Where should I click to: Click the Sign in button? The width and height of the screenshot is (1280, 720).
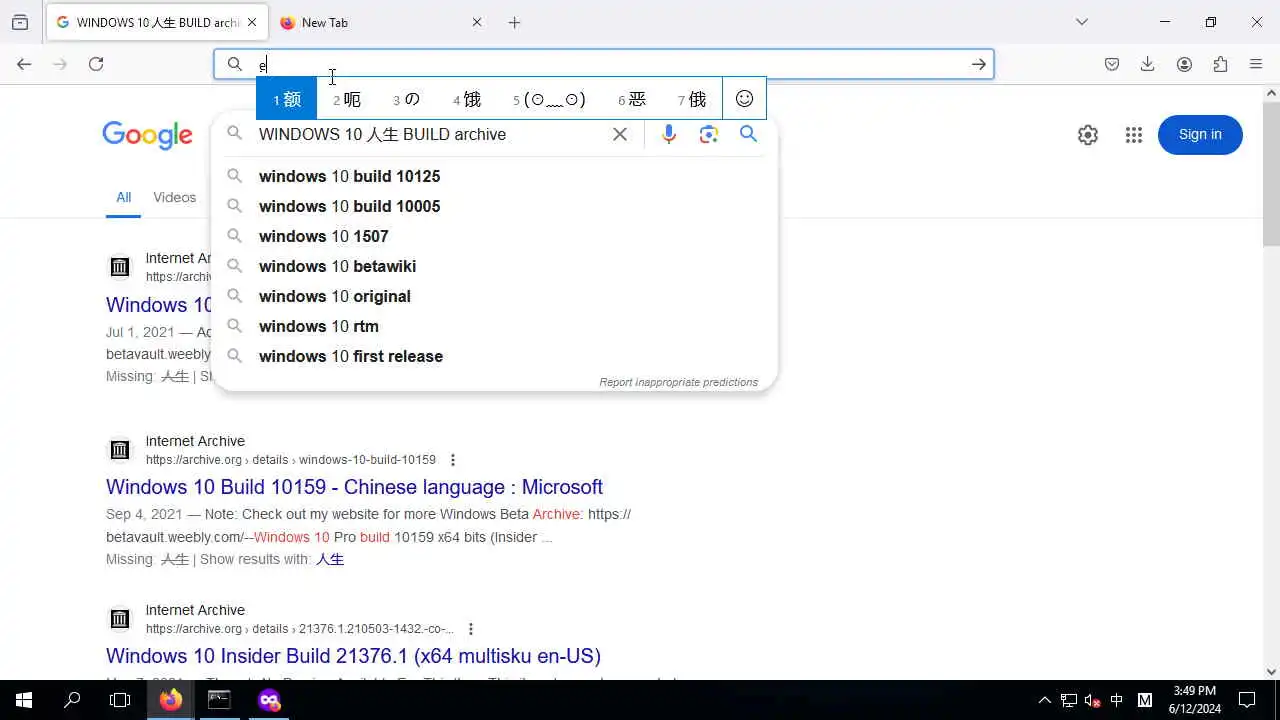click(1200, 135)
